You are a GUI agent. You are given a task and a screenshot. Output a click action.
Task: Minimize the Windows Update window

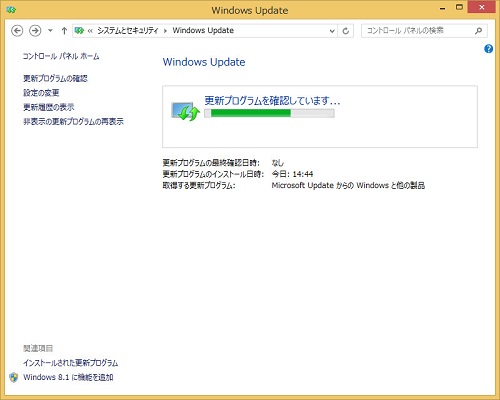point(443,8)
